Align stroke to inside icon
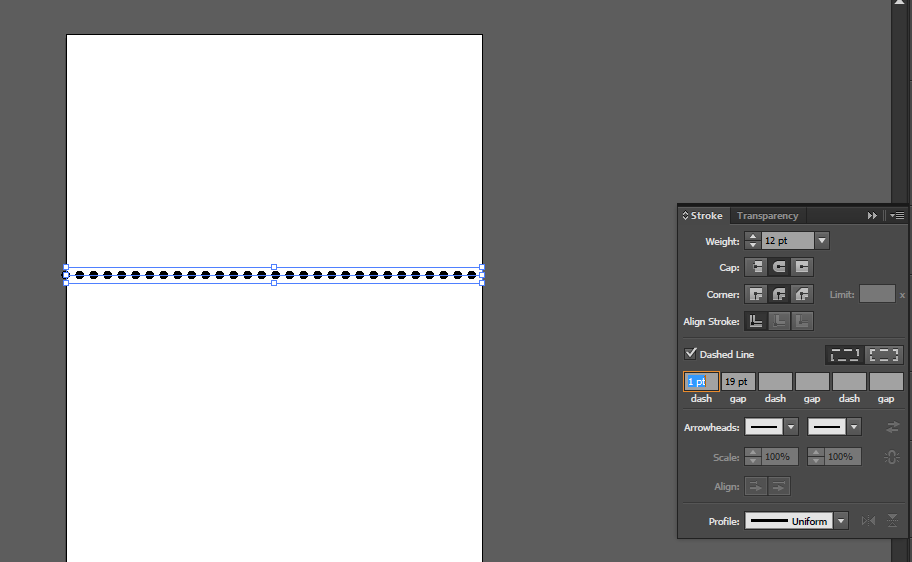This screenshot has width=912, height=562. 779,321
